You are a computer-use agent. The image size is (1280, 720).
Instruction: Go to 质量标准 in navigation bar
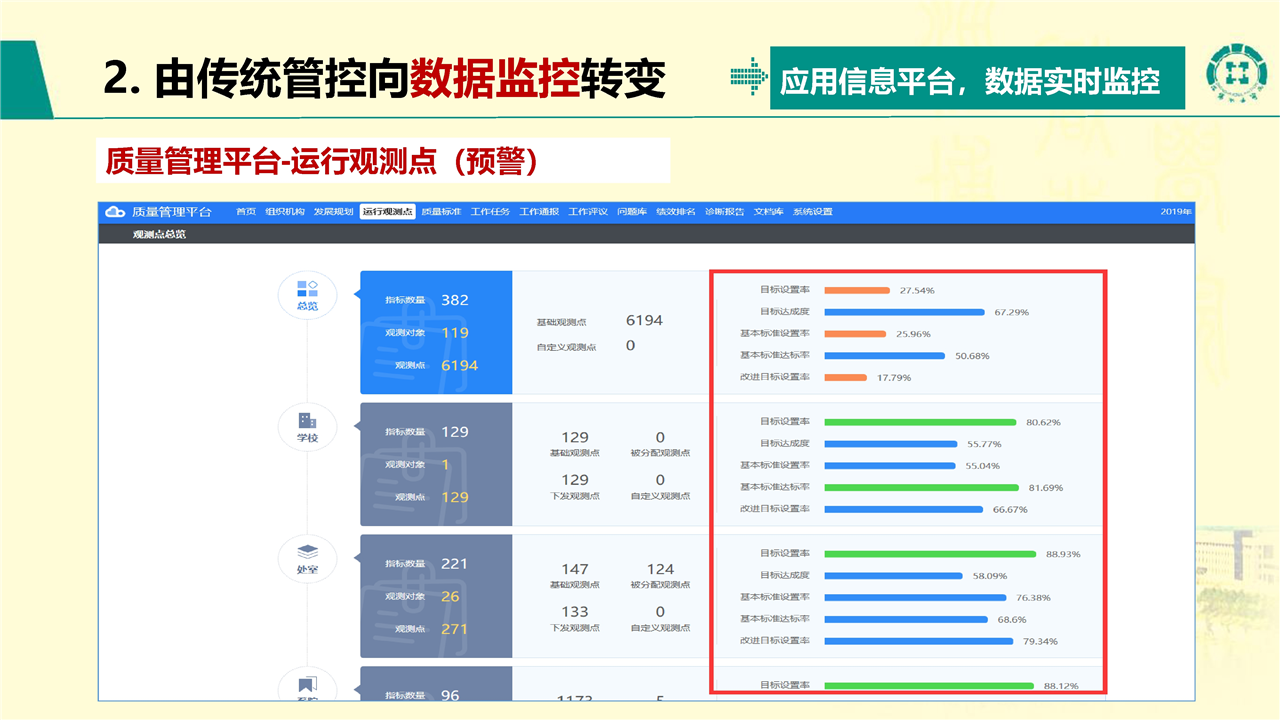click(x=441, y=212)
